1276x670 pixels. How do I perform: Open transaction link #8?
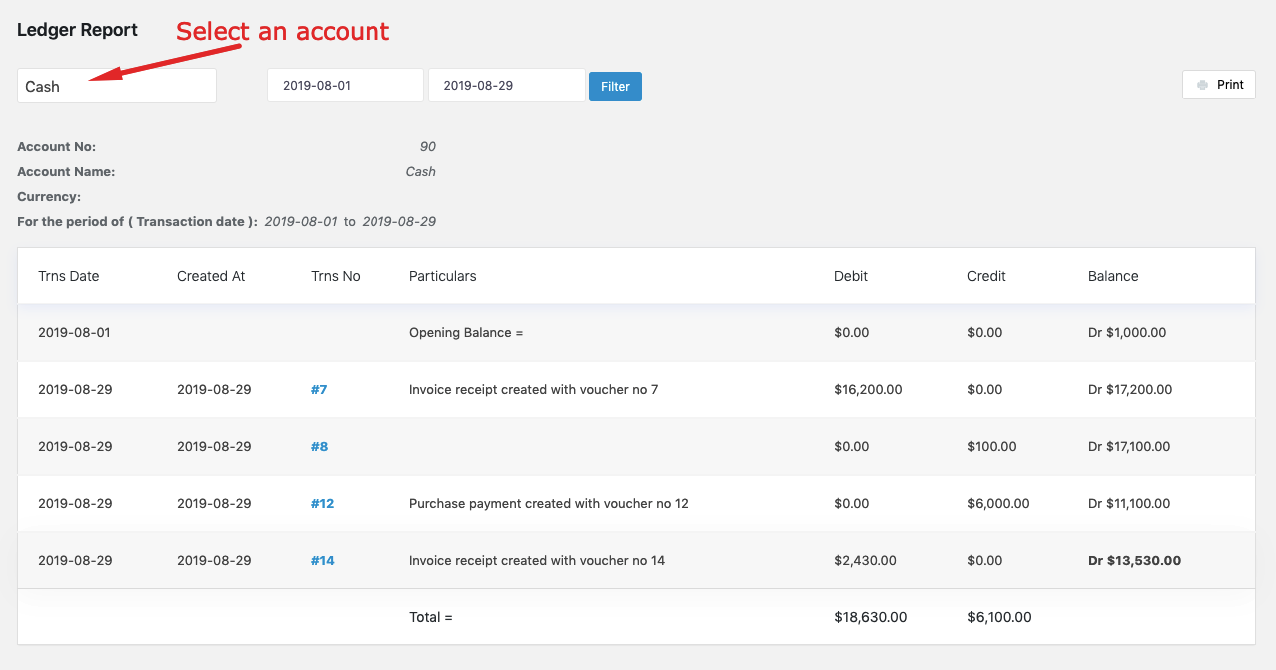(319, 447)
